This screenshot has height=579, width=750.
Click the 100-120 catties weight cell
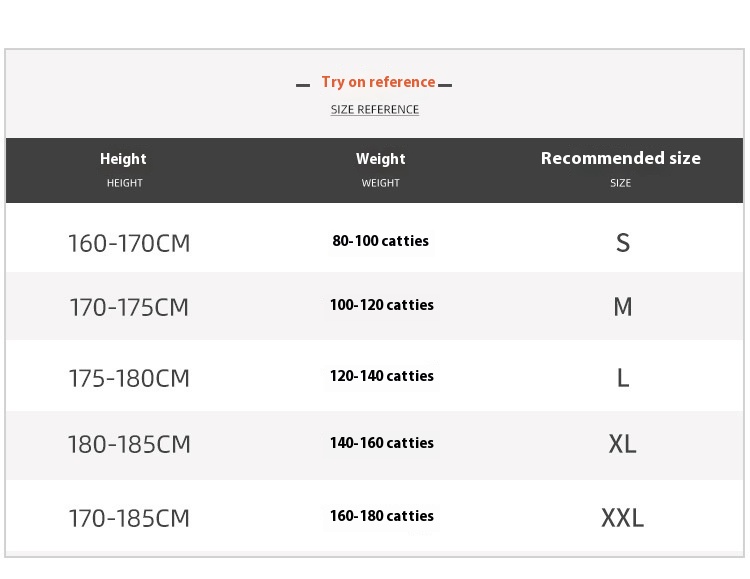[382, 305]
